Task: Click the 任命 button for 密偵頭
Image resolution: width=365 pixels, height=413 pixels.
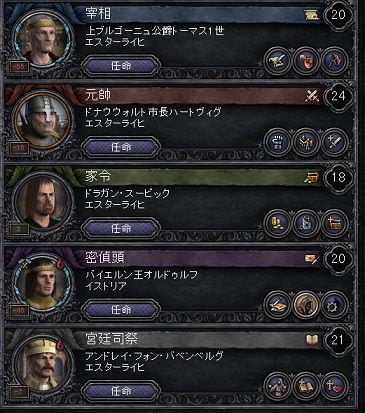Action: [121, 310]
